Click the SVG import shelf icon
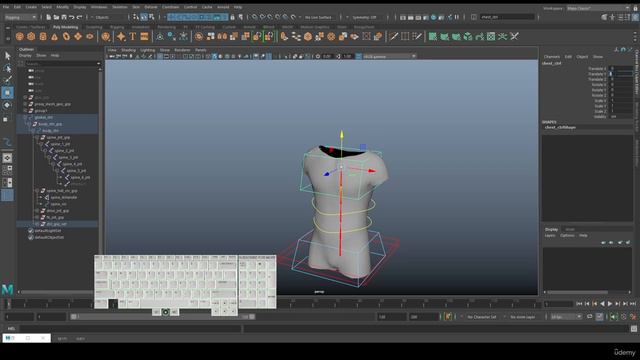 [x=144, y=37]
